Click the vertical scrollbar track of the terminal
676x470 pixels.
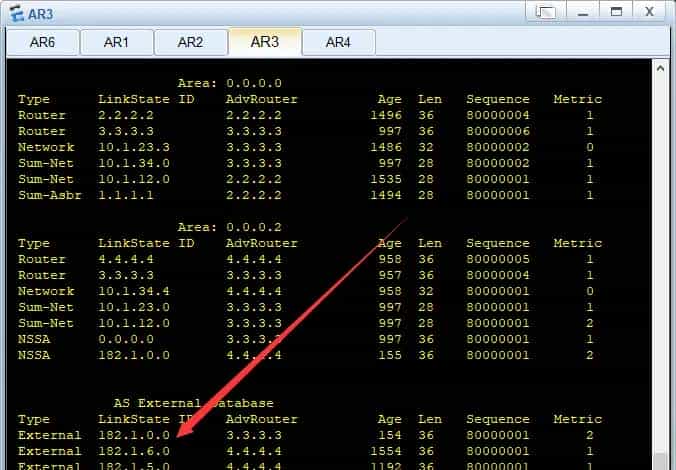(x=660, y=263)
